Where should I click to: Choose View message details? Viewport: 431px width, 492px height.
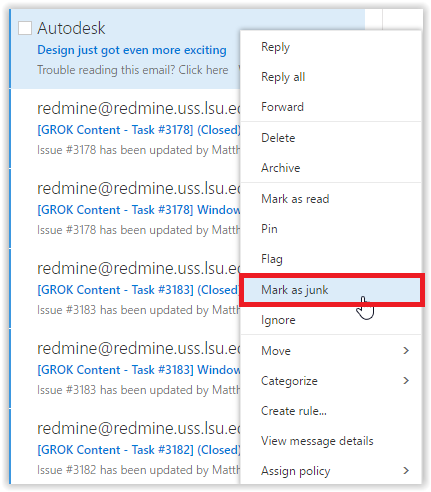coord(317,441)
